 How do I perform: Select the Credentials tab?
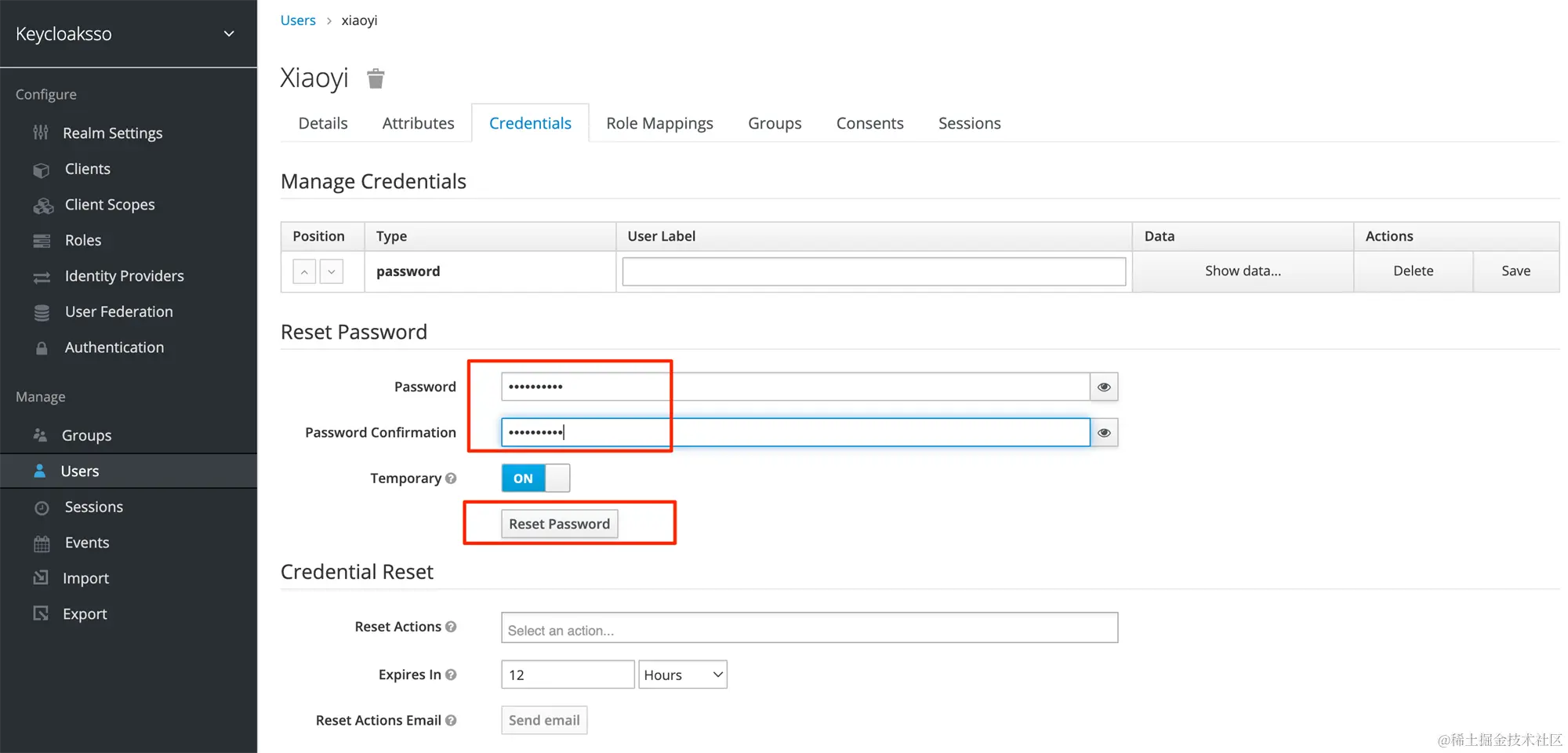click(x=530, y=123)
